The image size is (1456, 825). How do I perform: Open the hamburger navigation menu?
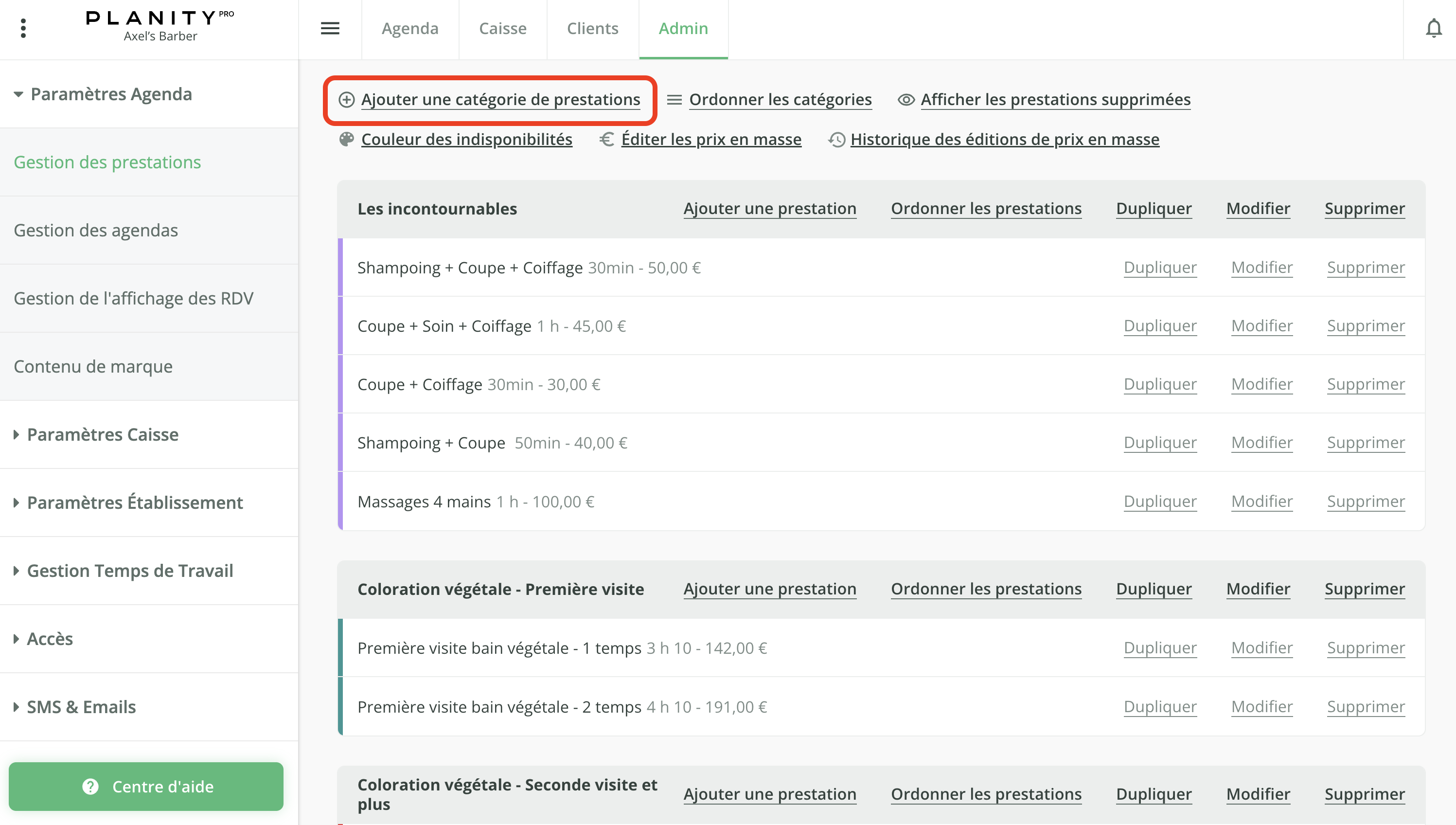coord(330,28)
